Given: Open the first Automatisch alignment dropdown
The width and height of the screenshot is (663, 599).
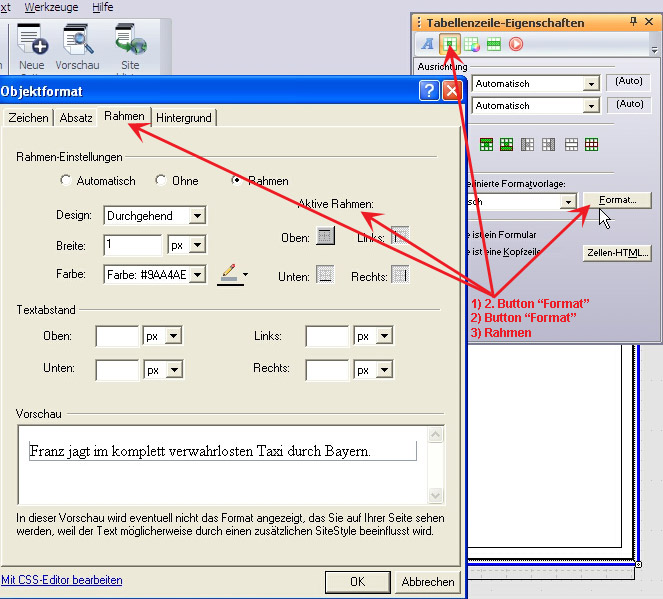Looking at the screenshot, I should pyautogui.click(x=536, y=84).
